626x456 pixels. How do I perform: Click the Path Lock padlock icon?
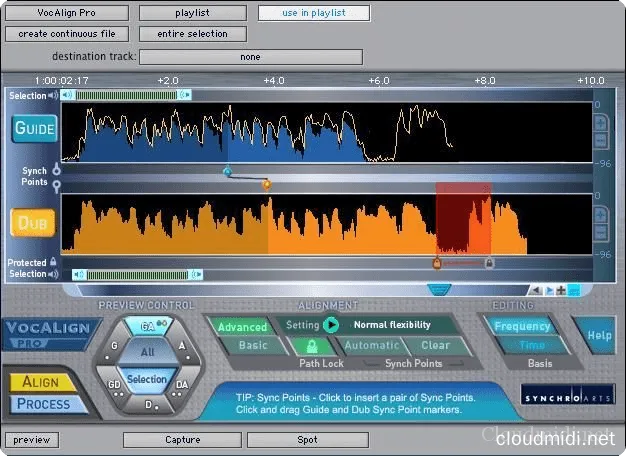click(311, 346)
